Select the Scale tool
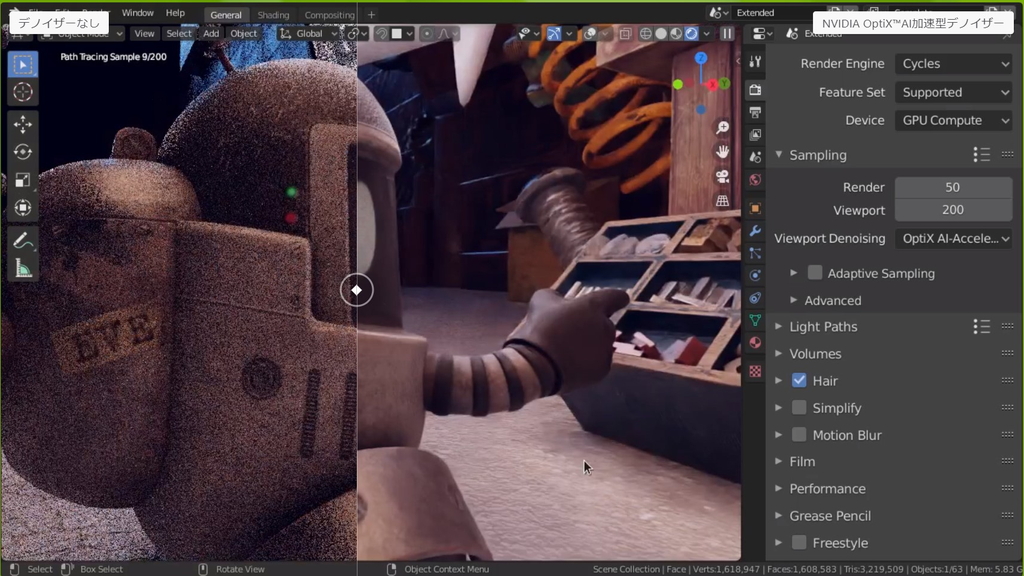Viewport: 1024px width, 576px height. click(x=23, y=180)
